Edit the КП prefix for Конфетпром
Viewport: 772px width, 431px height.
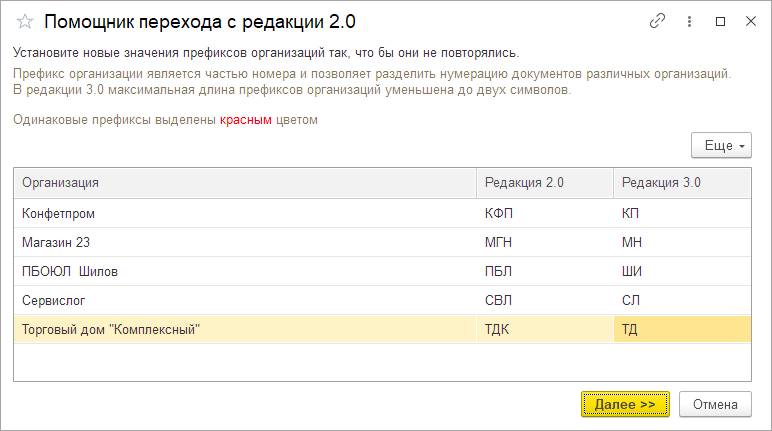[682, 214]
